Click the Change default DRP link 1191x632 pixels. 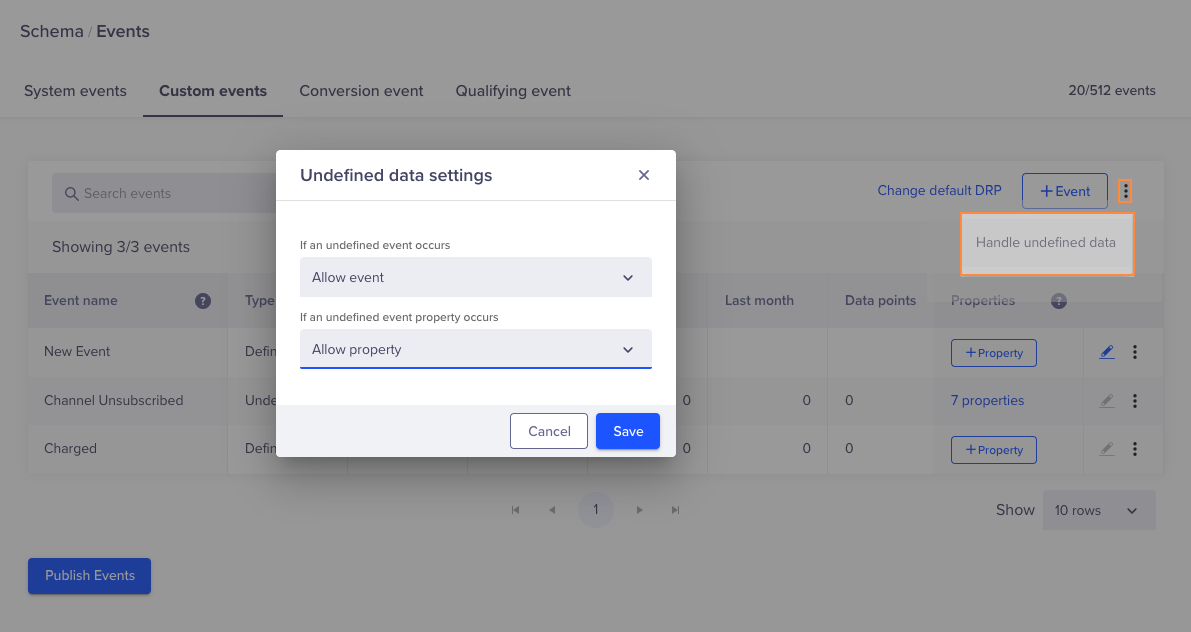click(939, 191)
